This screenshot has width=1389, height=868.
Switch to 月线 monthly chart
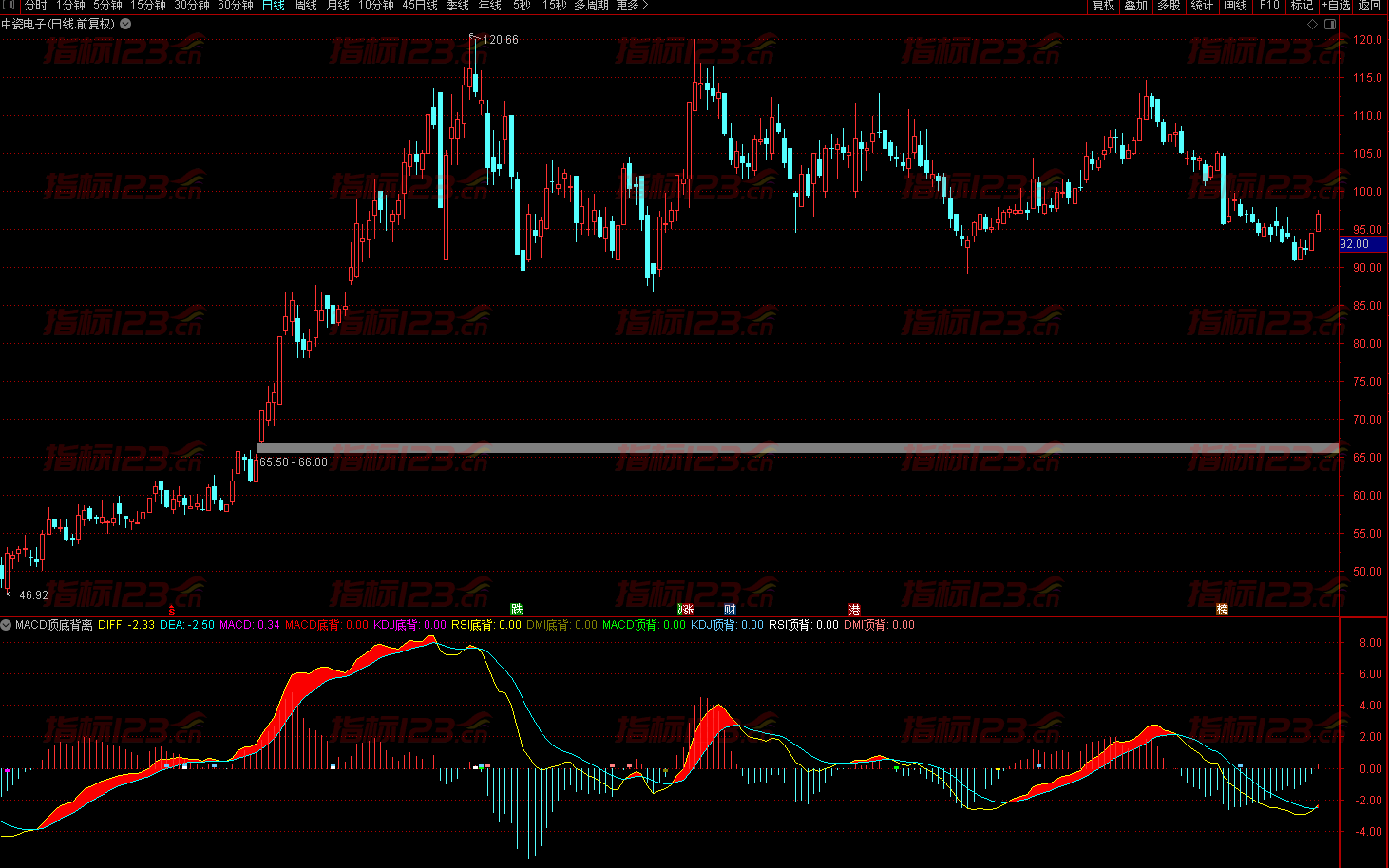(338, 6)
